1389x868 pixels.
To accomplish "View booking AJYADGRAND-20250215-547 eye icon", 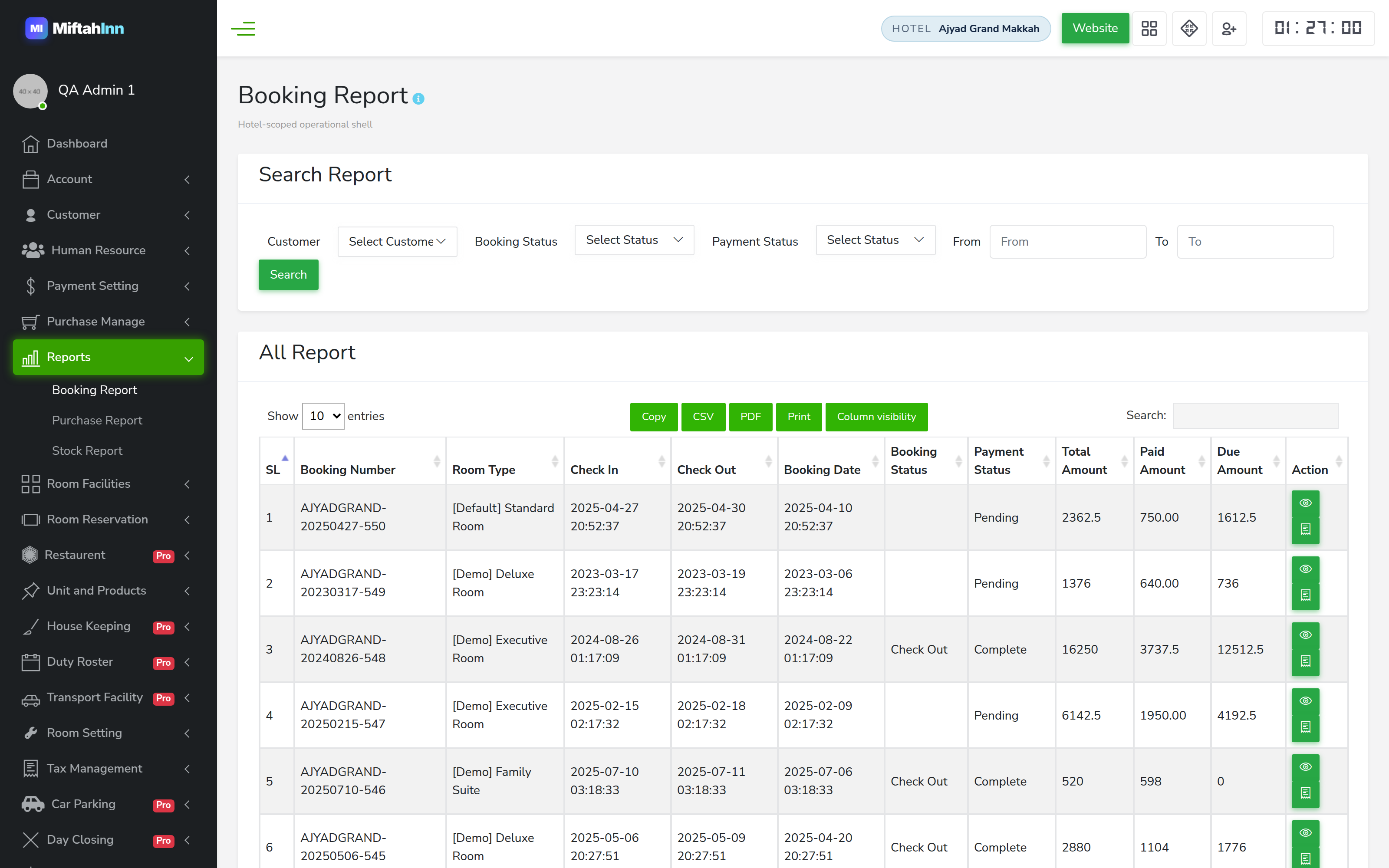I will coord(1305,701).
